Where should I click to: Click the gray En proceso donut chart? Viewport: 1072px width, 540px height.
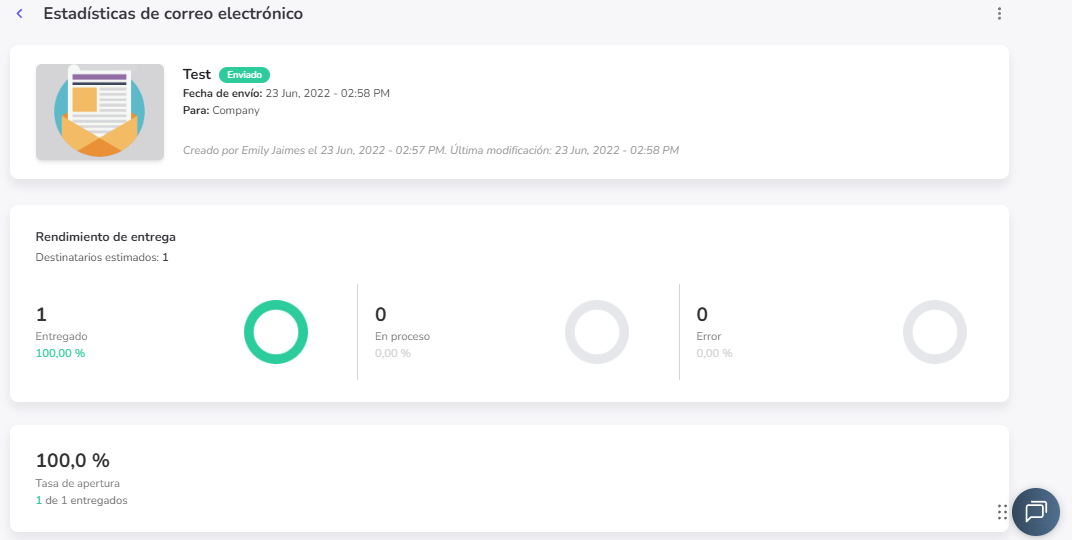point(597,332)
